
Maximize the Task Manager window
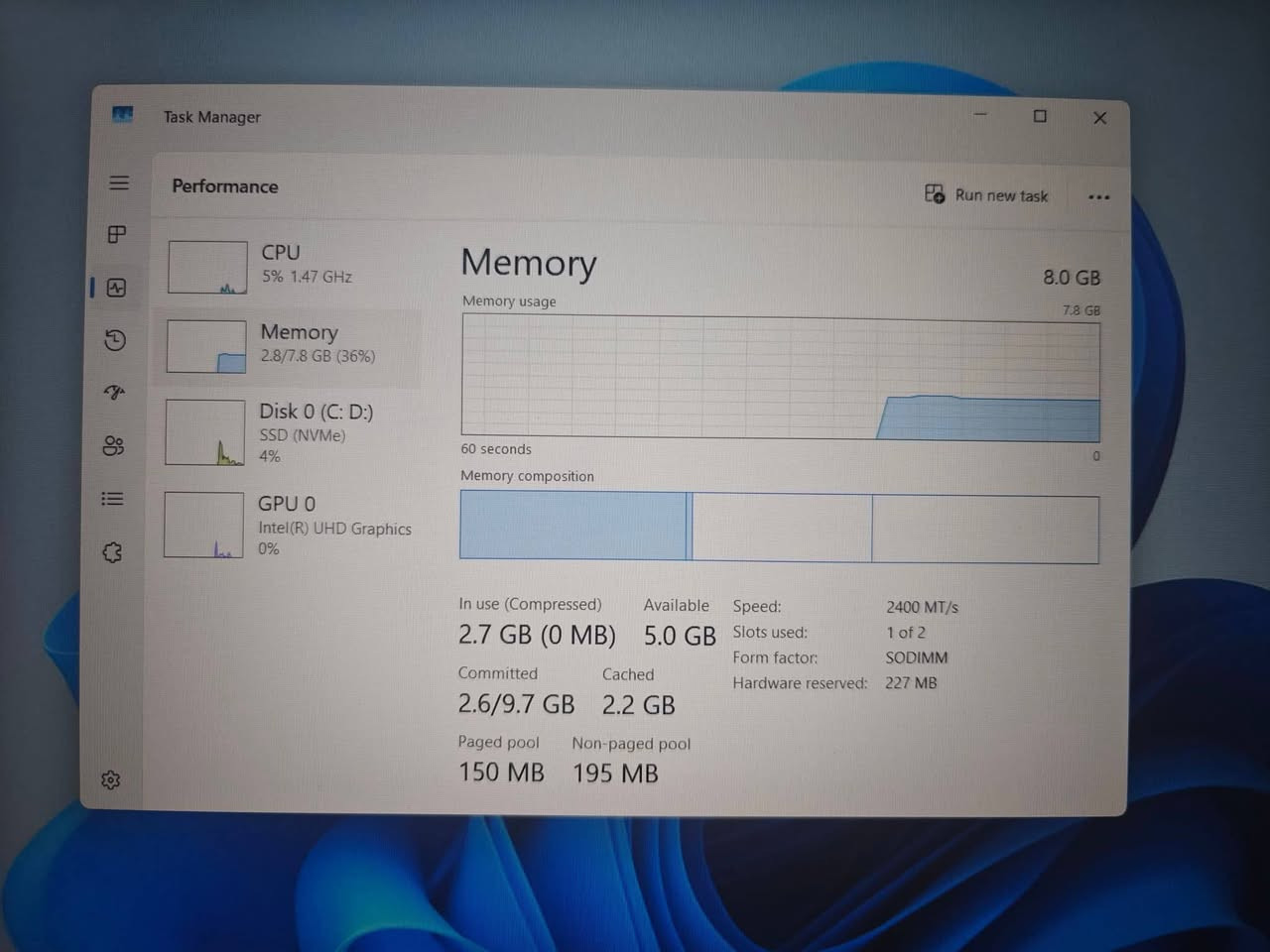tap(1040, 116)
